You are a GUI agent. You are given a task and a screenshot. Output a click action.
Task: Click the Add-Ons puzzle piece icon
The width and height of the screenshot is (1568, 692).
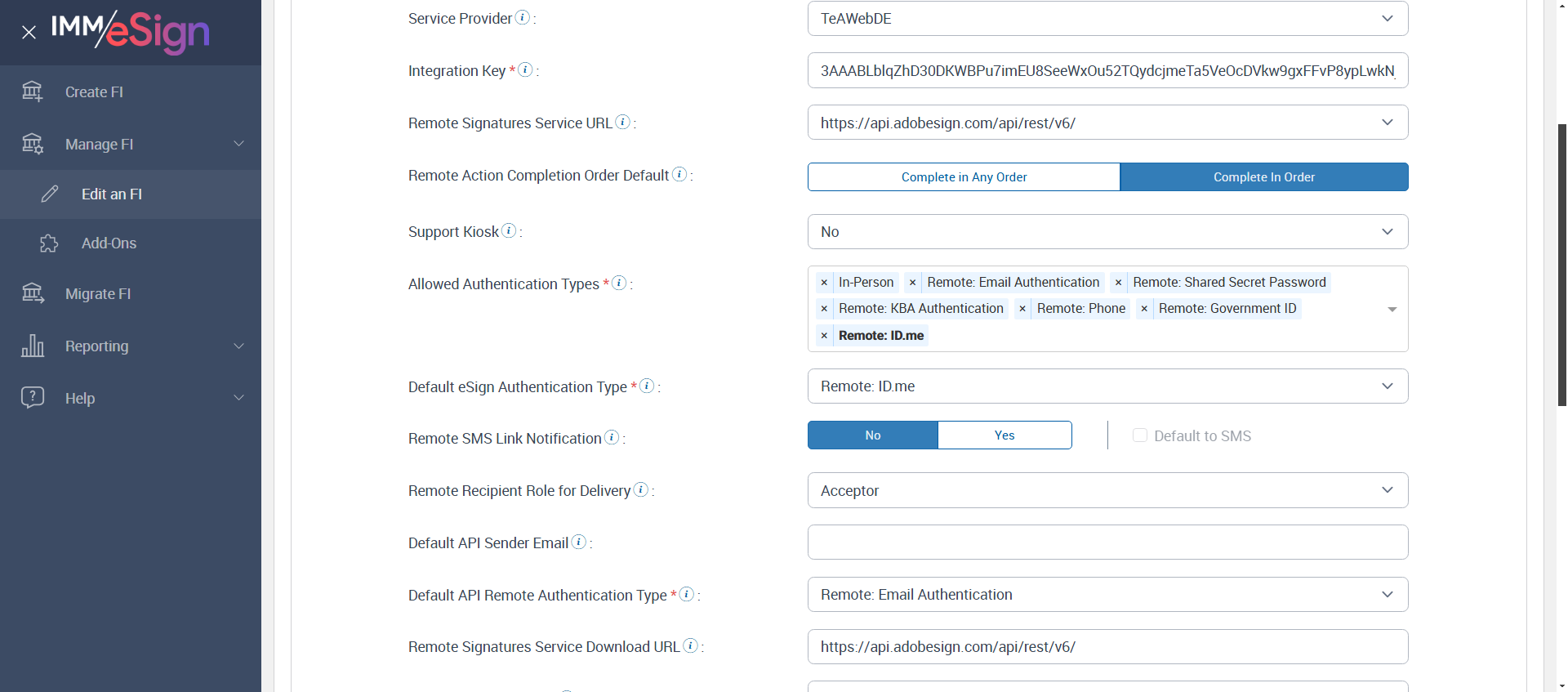coord(49,243)
